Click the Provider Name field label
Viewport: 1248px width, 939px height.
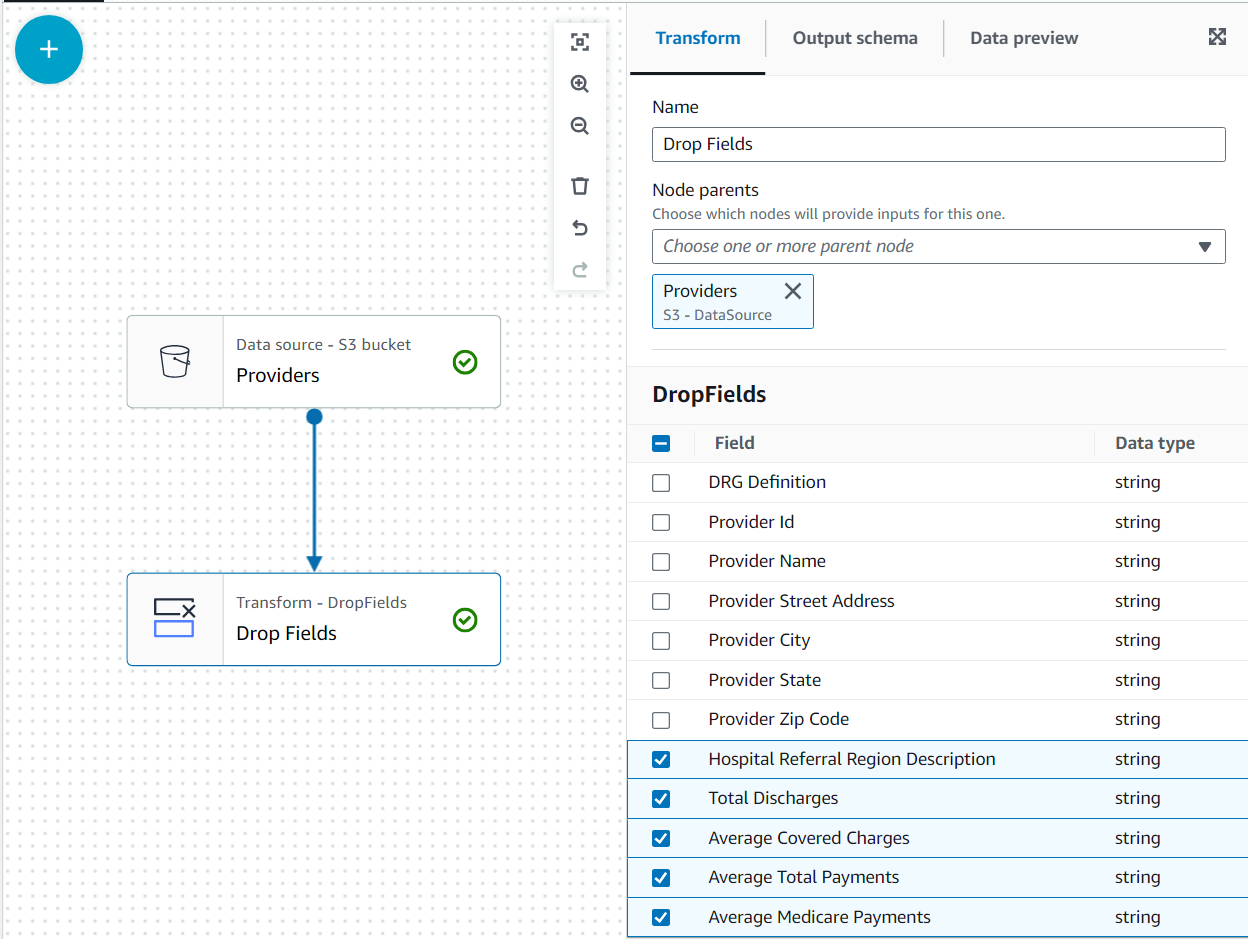coord(767,561)
